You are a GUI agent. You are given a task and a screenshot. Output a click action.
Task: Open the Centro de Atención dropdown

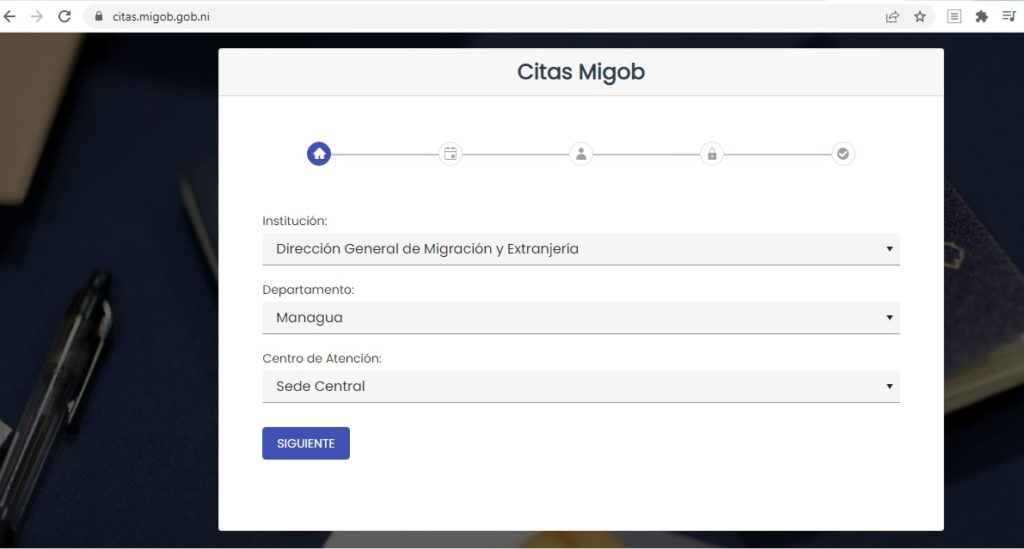(581, 386)
